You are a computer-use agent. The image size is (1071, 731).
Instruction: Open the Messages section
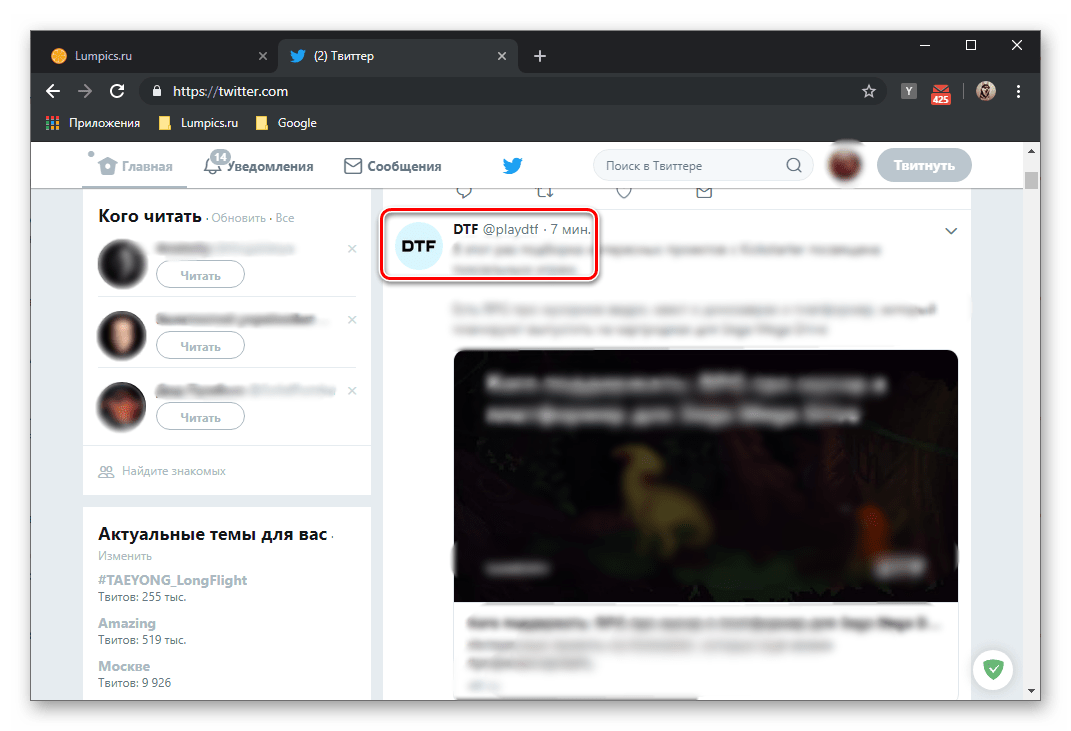point(392,166)
